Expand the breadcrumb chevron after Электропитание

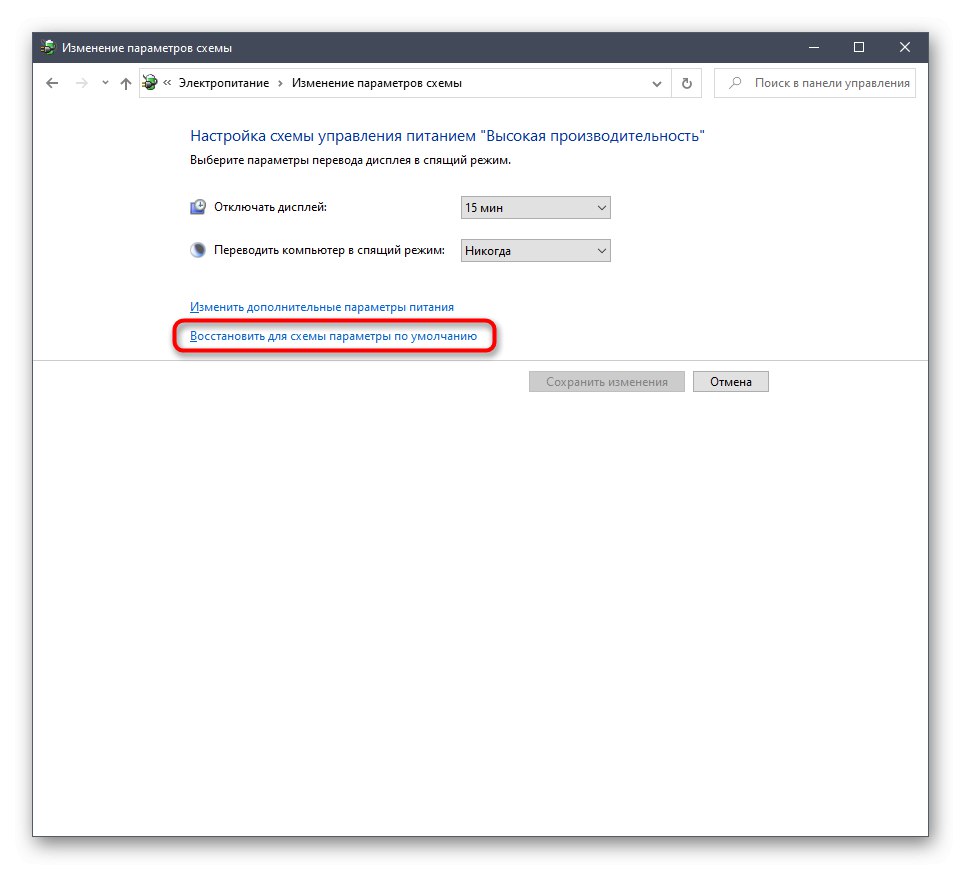point(282,83)
